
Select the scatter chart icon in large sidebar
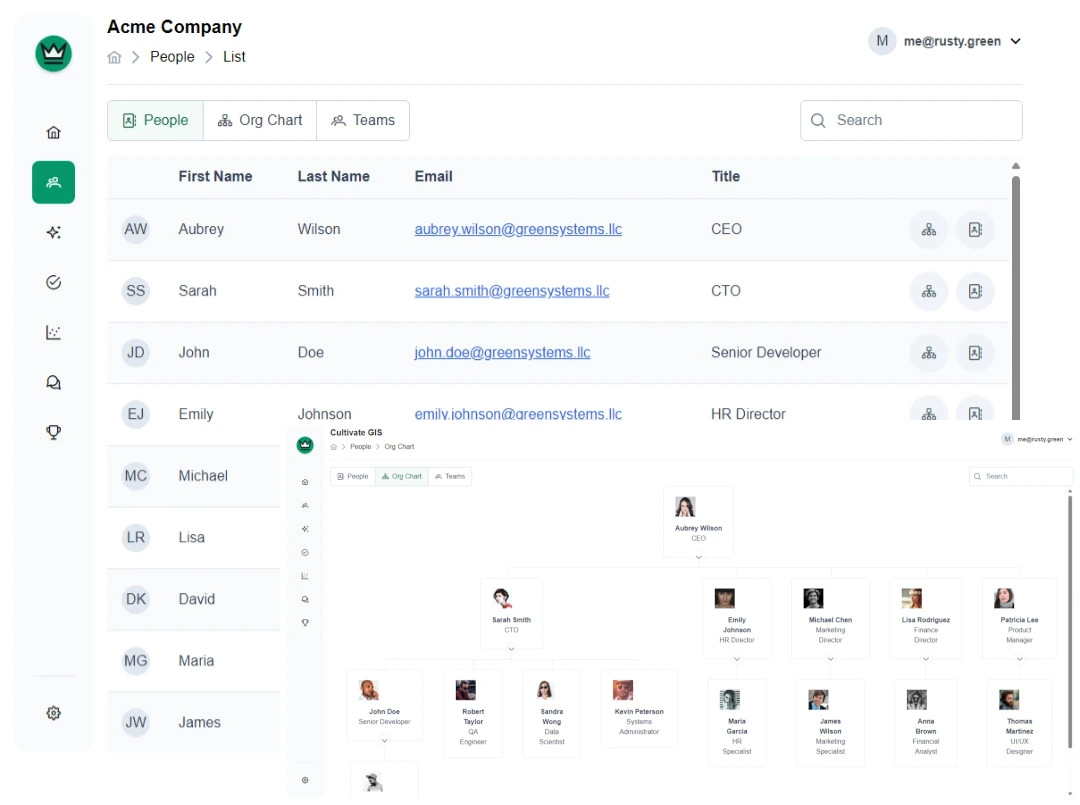pos(54,332)
